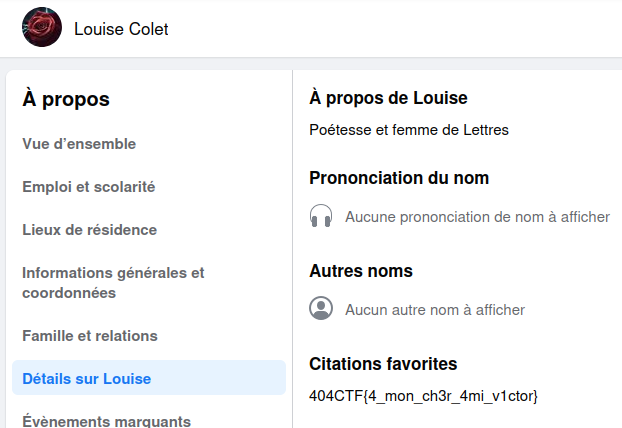Click the Louise Colet profile name
Viewport: 622px width, 428px height.
[121, 29]
